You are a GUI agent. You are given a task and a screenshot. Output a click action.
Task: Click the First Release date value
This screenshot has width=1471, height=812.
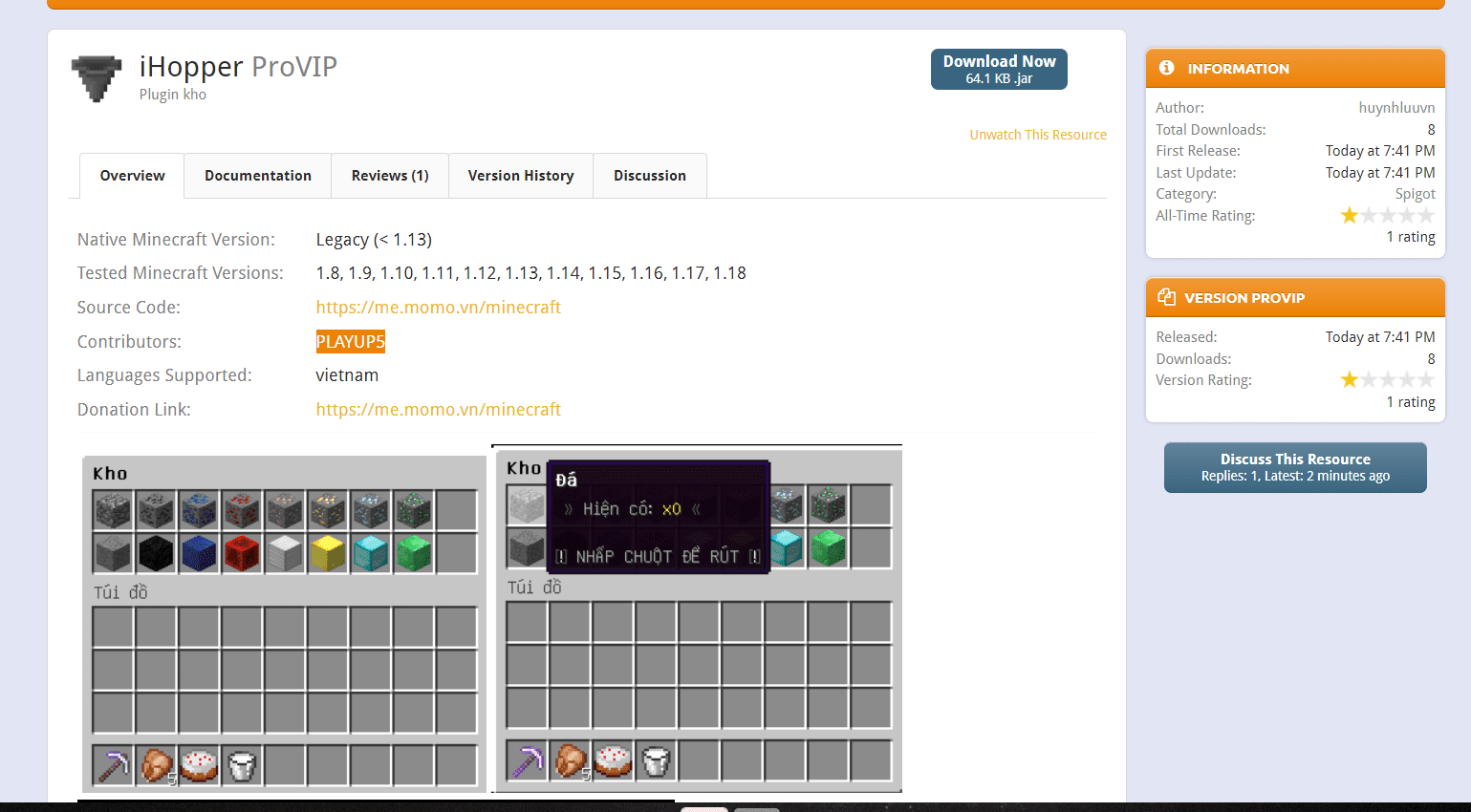(1380, 151)
